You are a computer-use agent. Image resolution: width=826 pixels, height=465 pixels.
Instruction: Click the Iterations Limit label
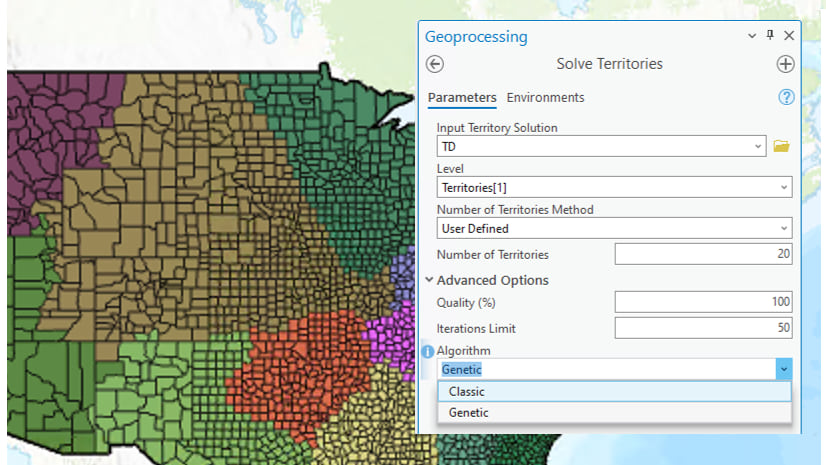click(x=476, y=329)
